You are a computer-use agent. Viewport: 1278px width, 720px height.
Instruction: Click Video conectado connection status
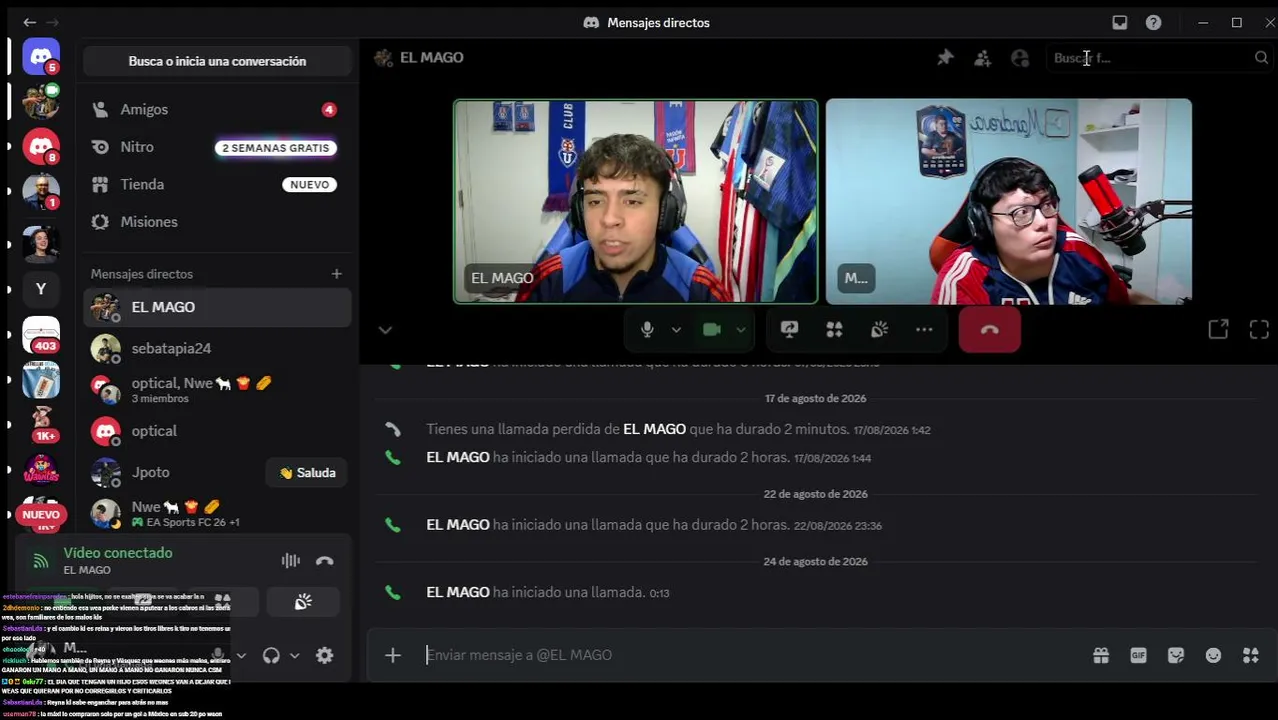(118, 553)
